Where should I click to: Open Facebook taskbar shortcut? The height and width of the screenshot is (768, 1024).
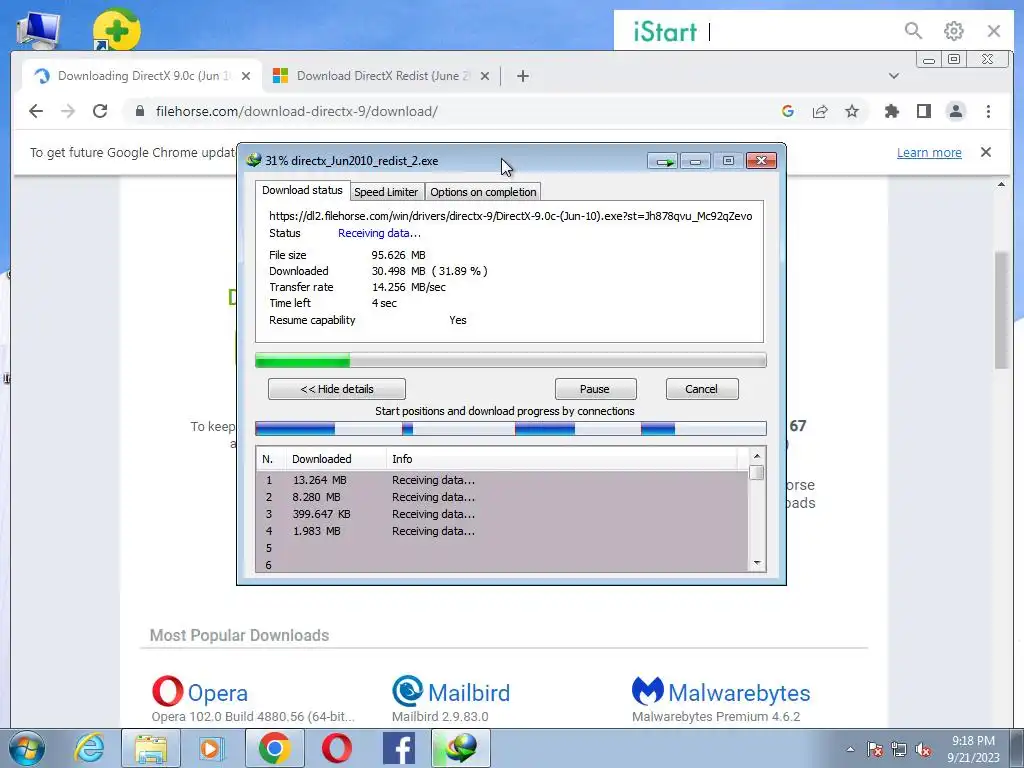399,748
